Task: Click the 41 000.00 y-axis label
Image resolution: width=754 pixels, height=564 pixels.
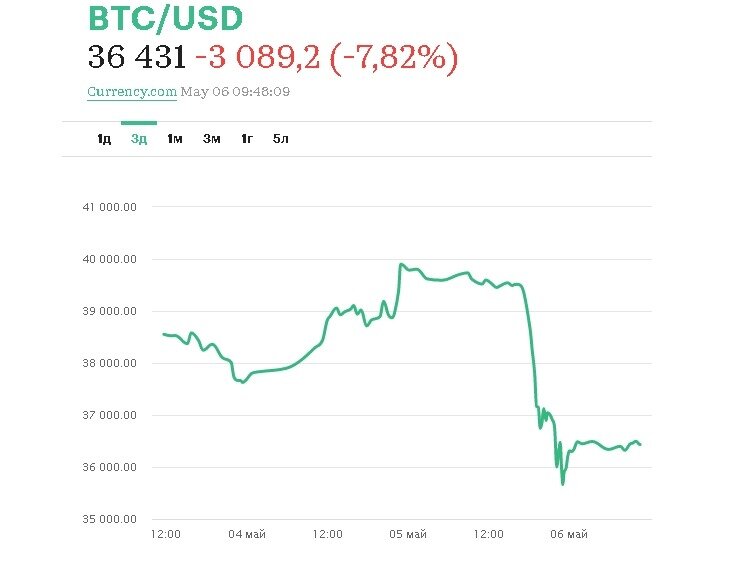Action: click(110, 207)
